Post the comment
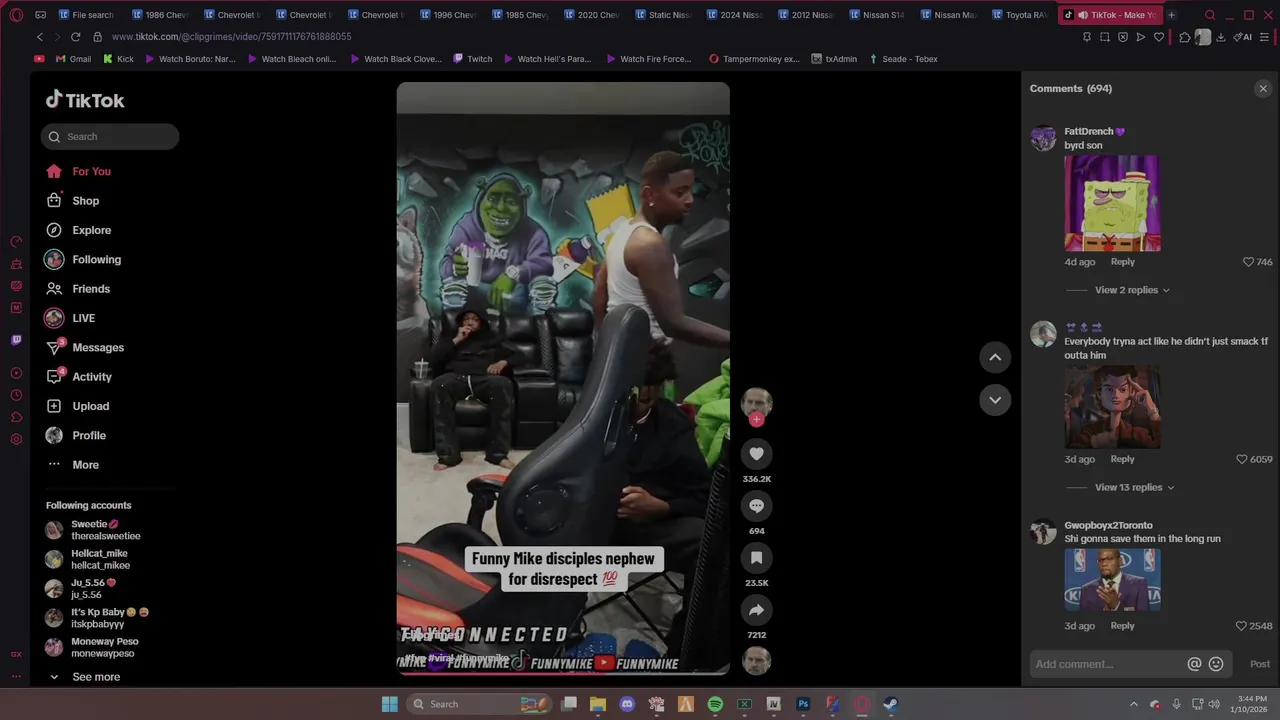The height and width of the screenshot is (720, 1280). coord(1259,664)
